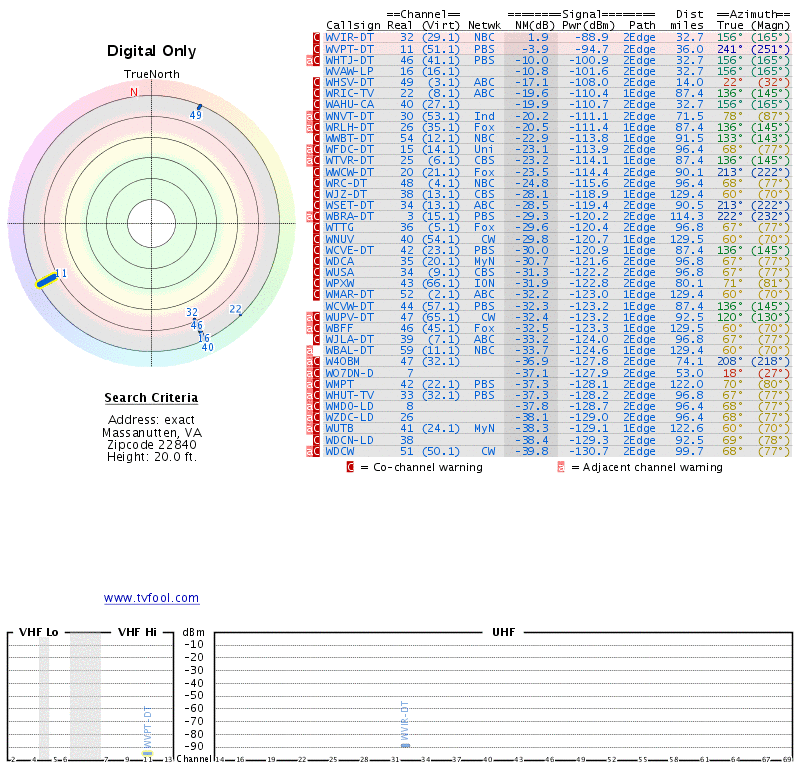Click the WRIC-TV station row callsign
Screen dimensions: 800x768
pos(349,93)
